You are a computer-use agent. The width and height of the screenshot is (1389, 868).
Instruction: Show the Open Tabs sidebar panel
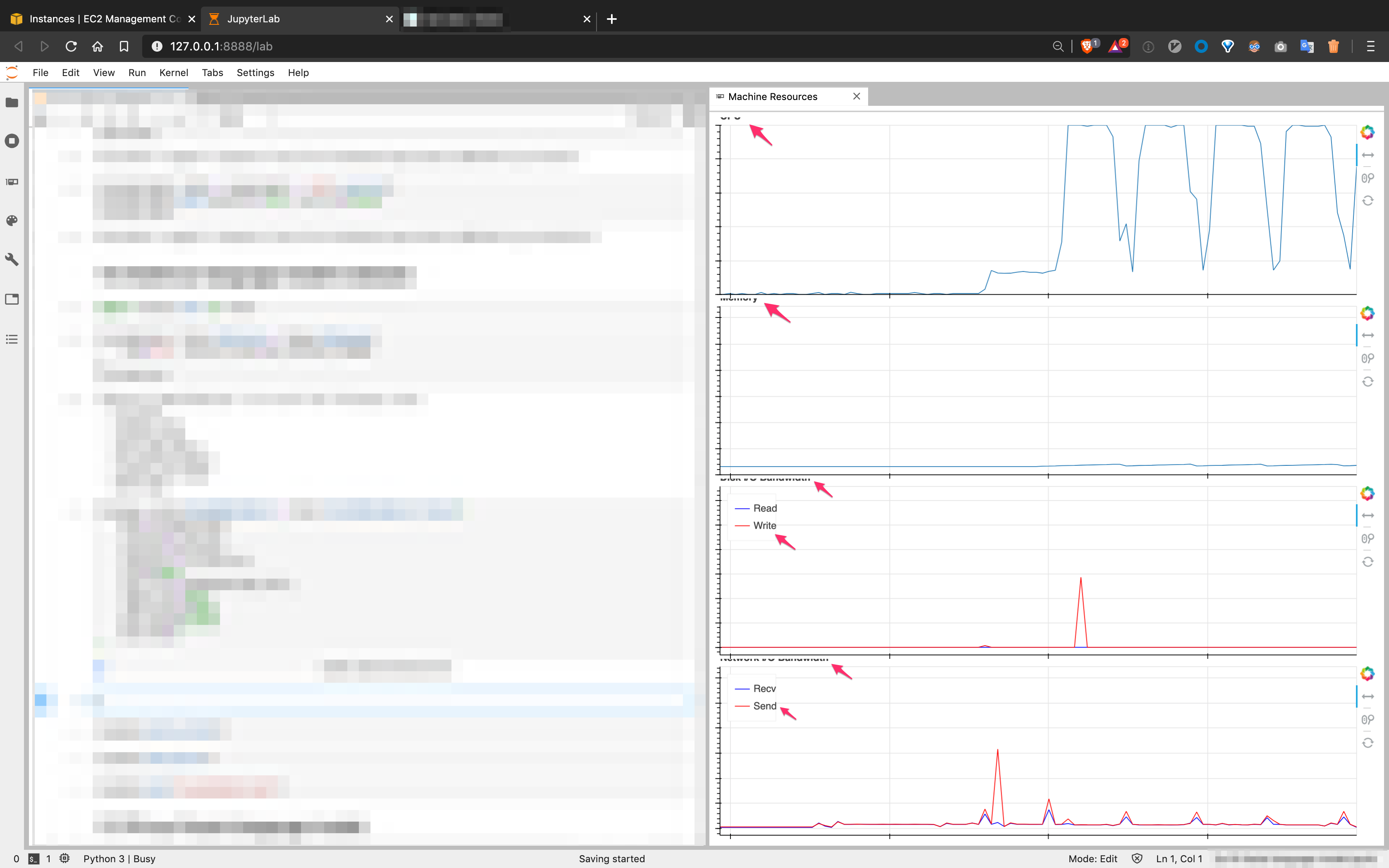click(x=12, y=299)
